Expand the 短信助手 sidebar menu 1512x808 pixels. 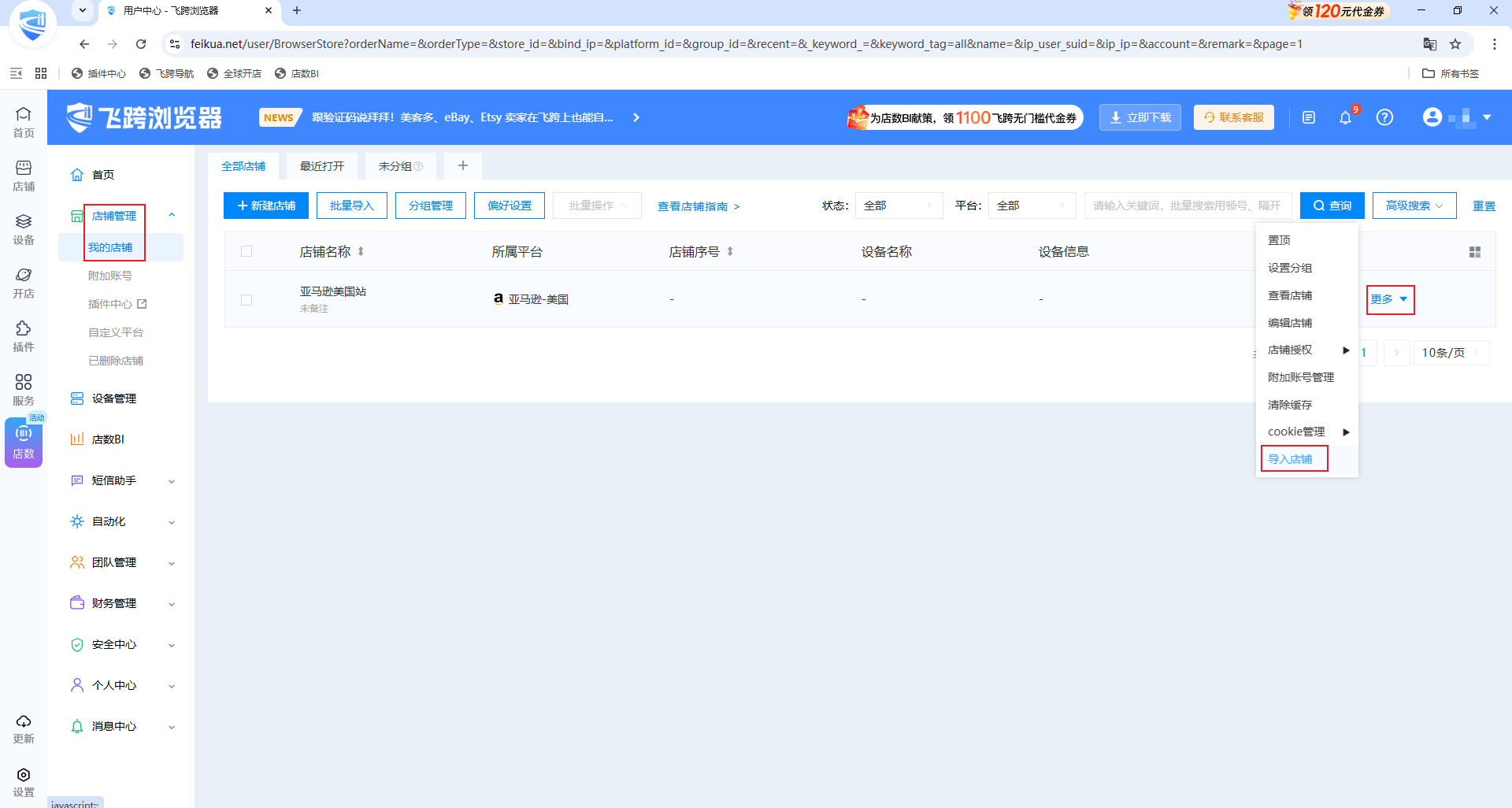(x=122, y=480)
